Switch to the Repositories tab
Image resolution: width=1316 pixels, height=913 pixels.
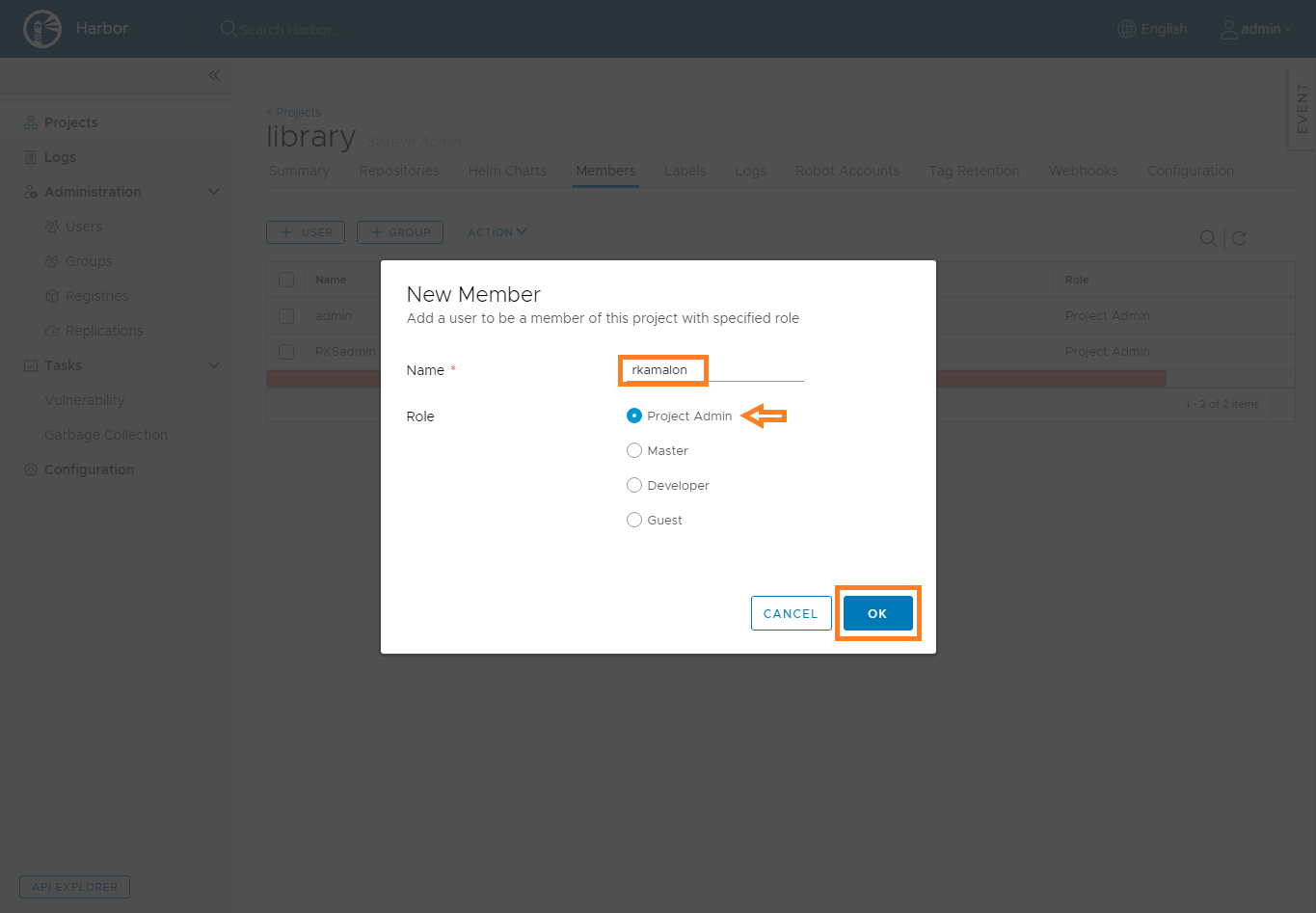point(398,171)
